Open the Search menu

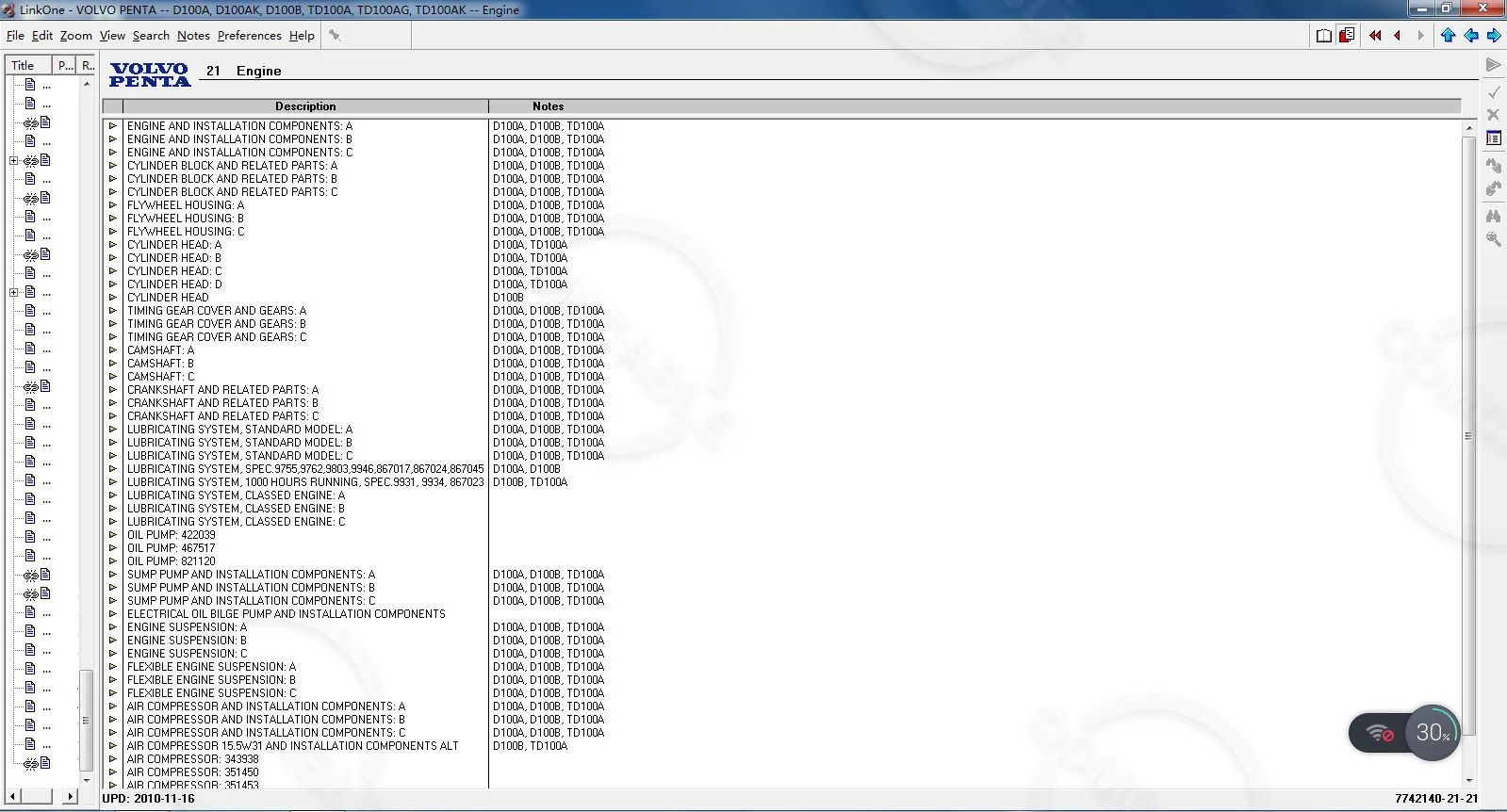coord(151,36)
